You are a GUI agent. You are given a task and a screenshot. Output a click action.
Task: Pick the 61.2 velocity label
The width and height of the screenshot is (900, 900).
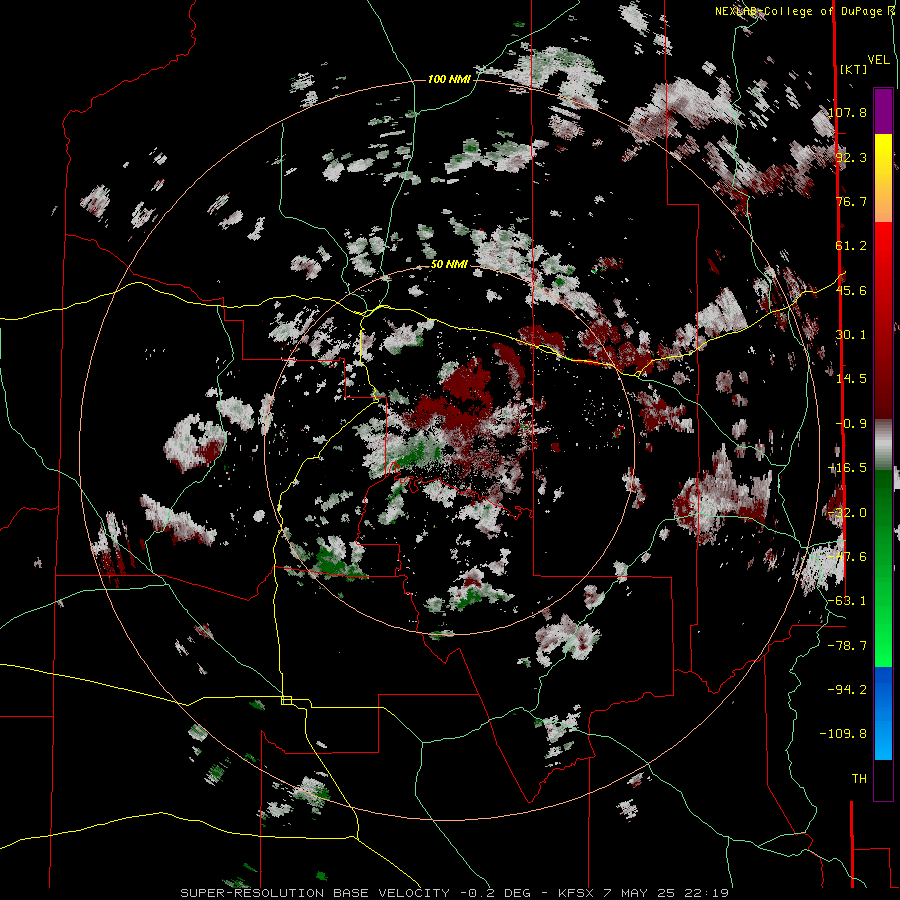(x=851, y=246)
